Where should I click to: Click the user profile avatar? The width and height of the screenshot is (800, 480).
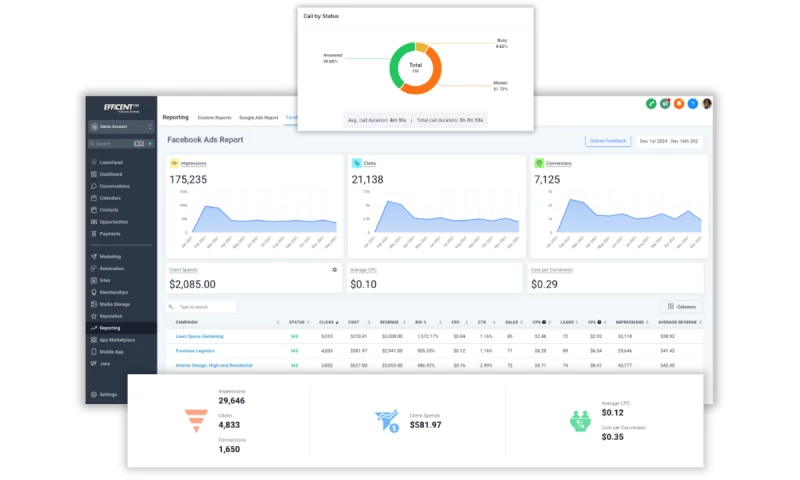point(707,103)
